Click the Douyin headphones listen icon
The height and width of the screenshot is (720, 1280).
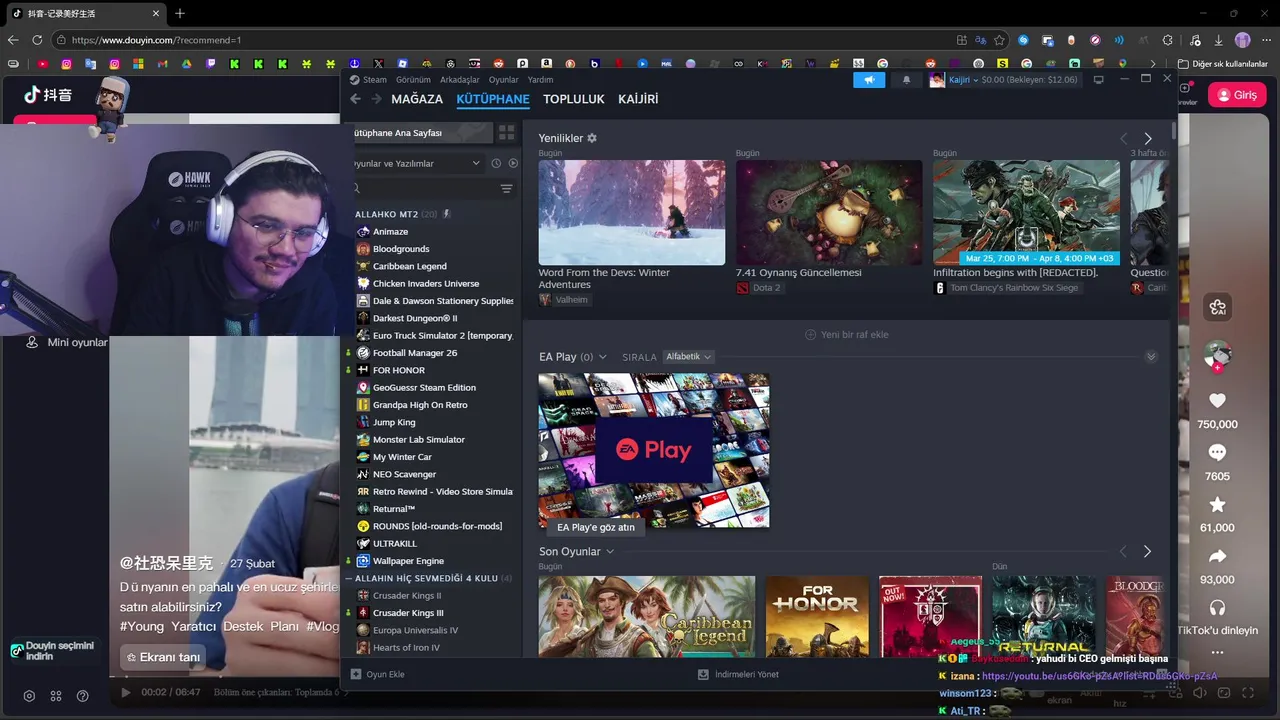click(x=1217, y=608)
